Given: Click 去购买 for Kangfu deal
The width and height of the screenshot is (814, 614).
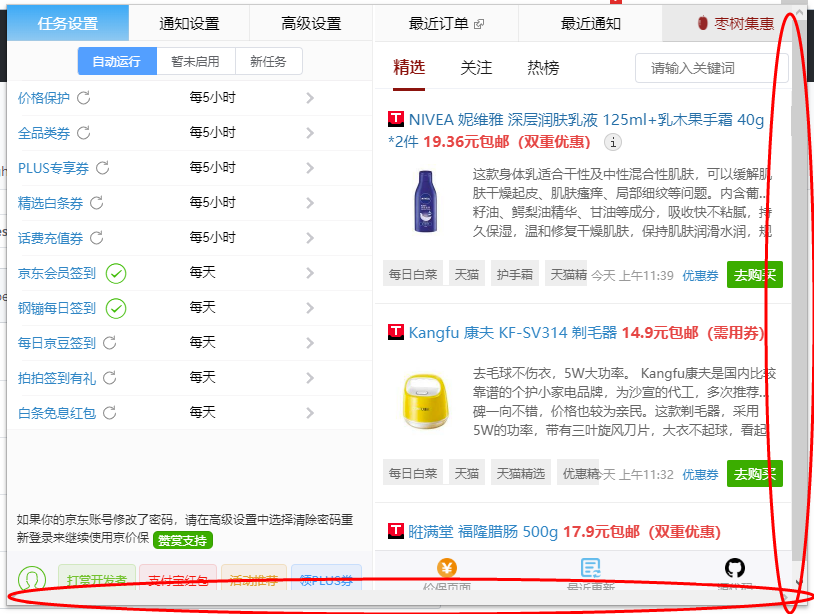Looking at the screenshot, I should (x=754, y=473).
